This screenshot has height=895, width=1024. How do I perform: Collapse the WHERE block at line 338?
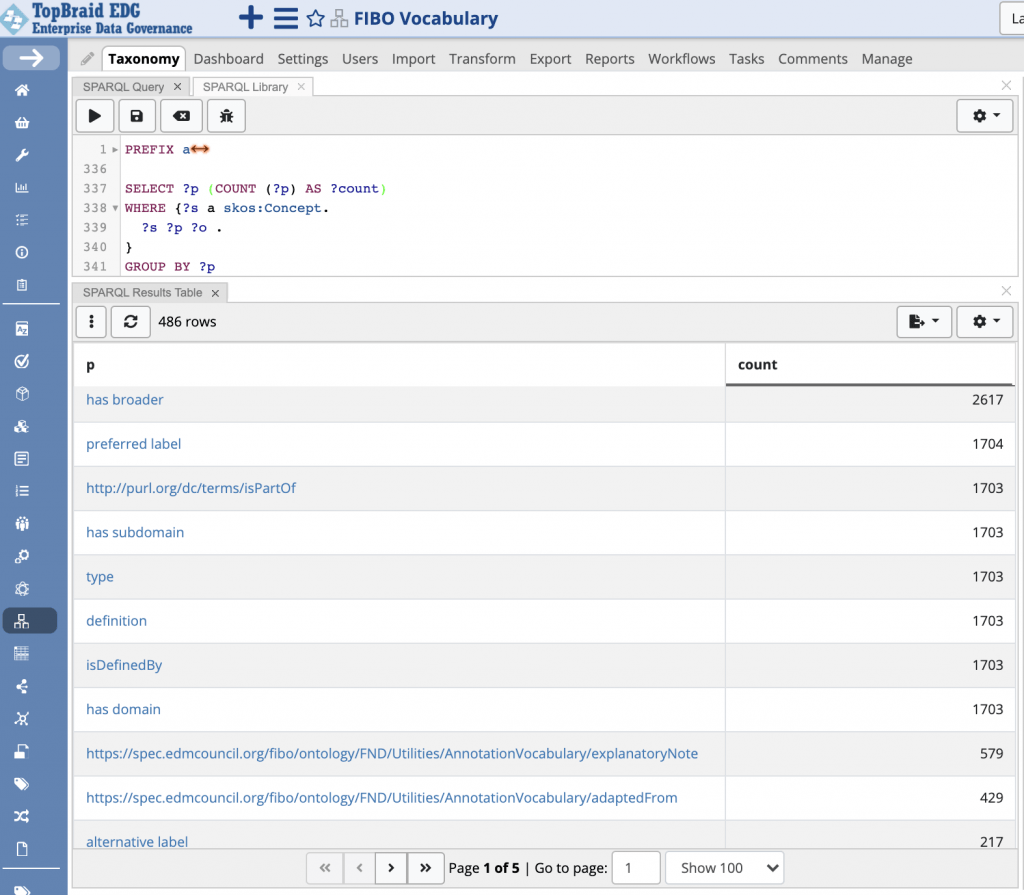click(115, 208)
